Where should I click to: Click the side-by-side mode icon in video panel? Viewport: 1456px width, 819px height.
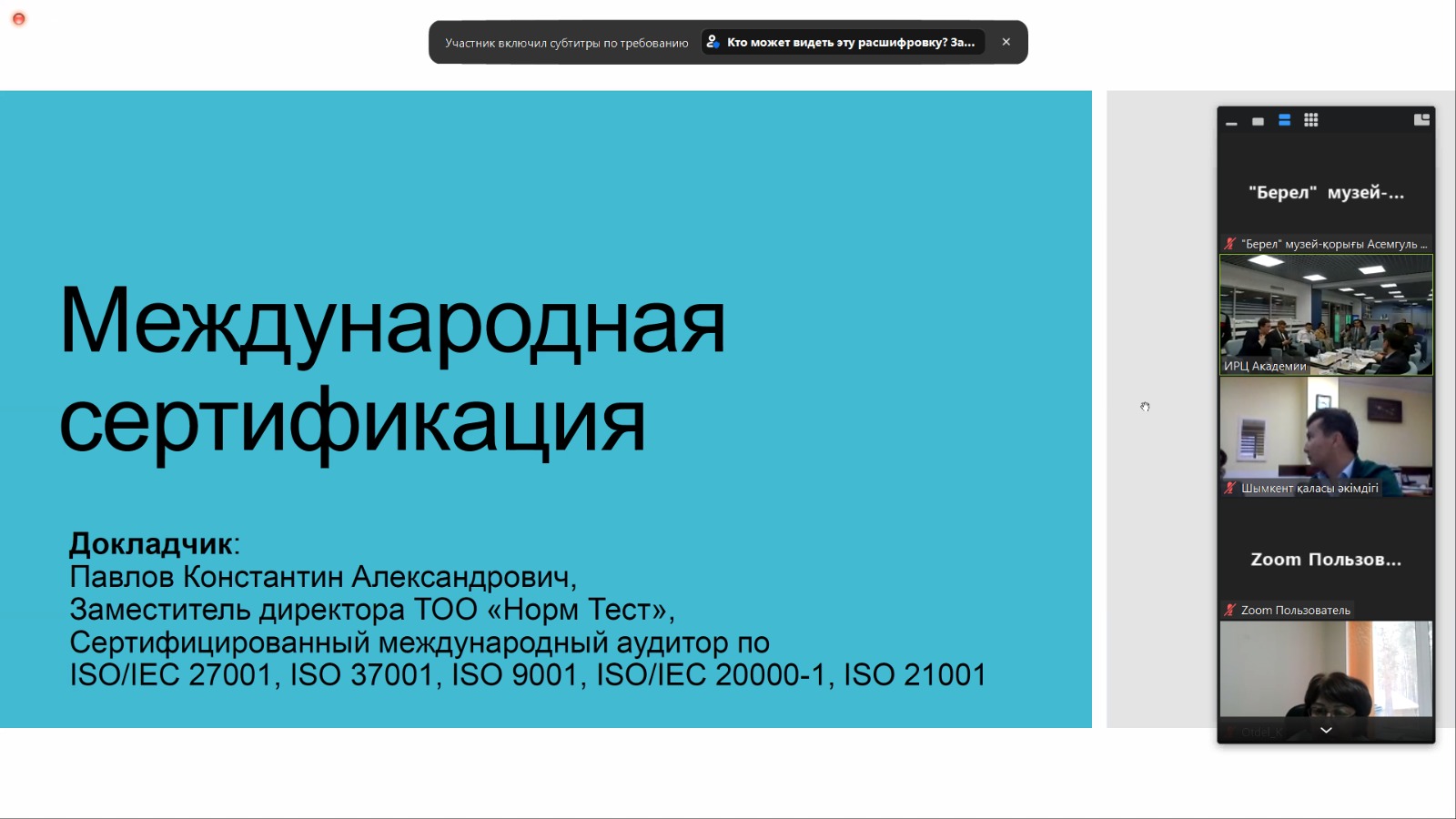coord(1421,120)
